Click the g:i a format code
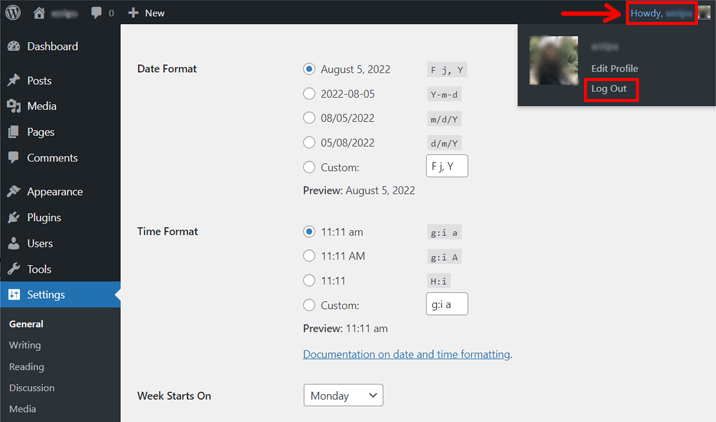Viewport: 716px width, 422px height. point(444,232)
